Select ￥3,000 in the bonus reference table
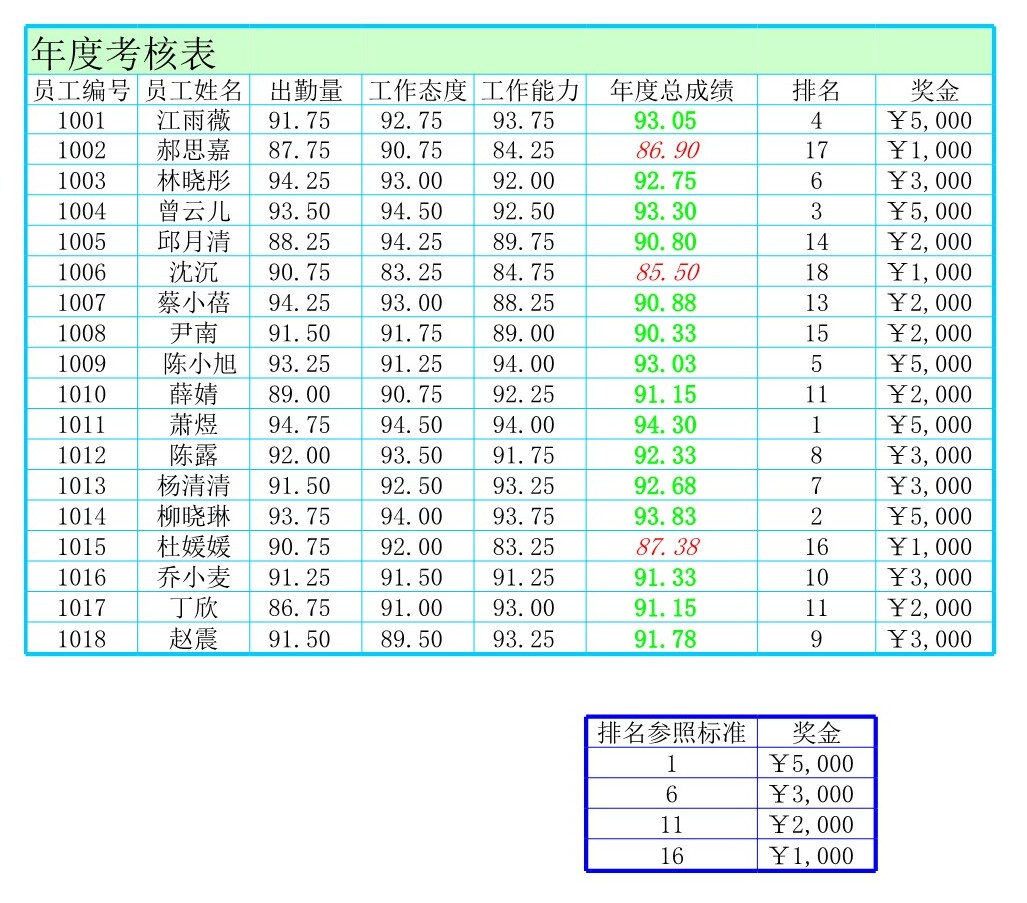This screenshot has height=903, width=1027. tap(816, 795)
